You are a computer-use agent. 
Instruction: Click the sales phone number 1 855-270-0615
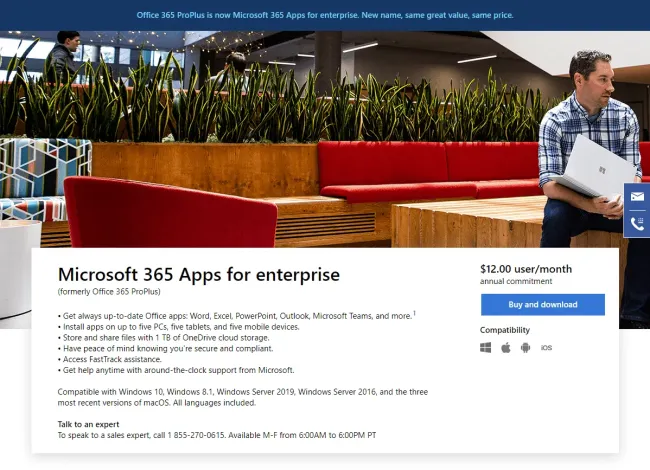coord(196,435)
